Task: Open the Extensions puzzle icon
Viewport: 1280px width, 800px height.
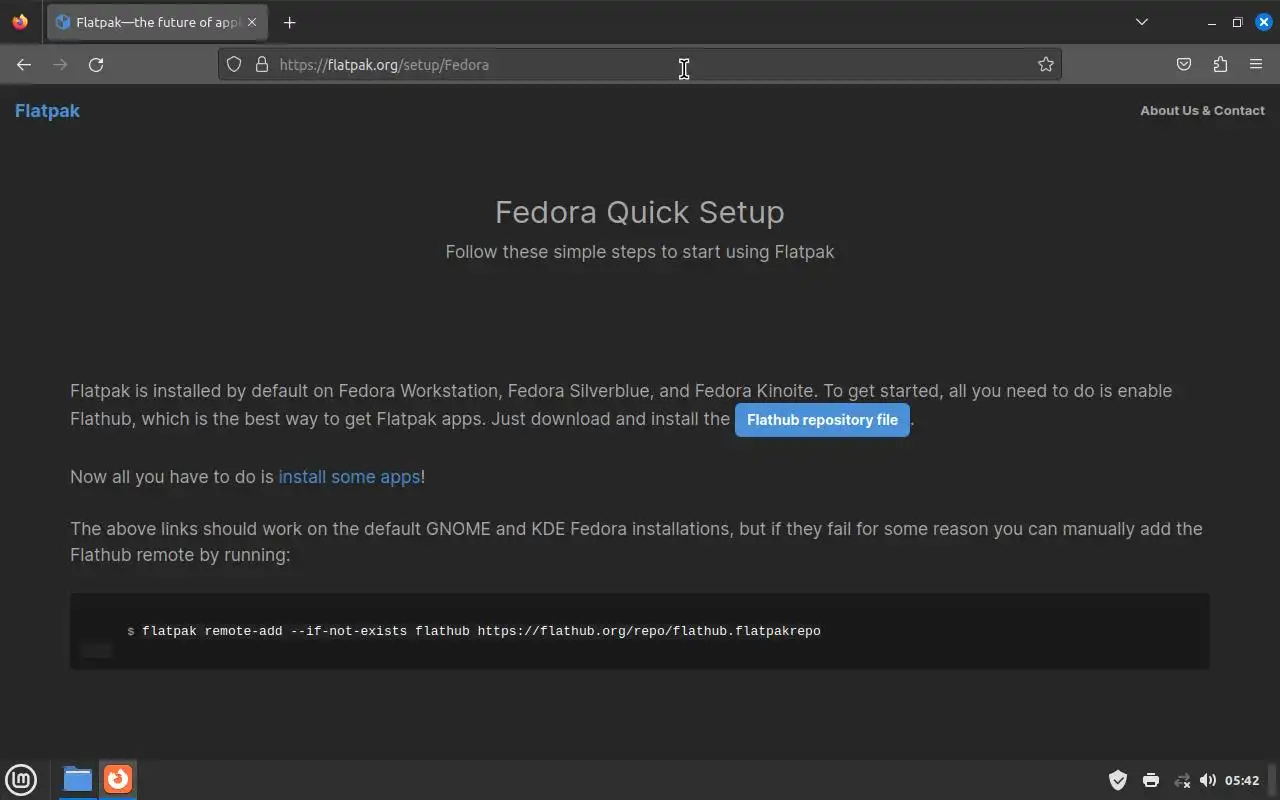Action: (x=1220, y=64)
